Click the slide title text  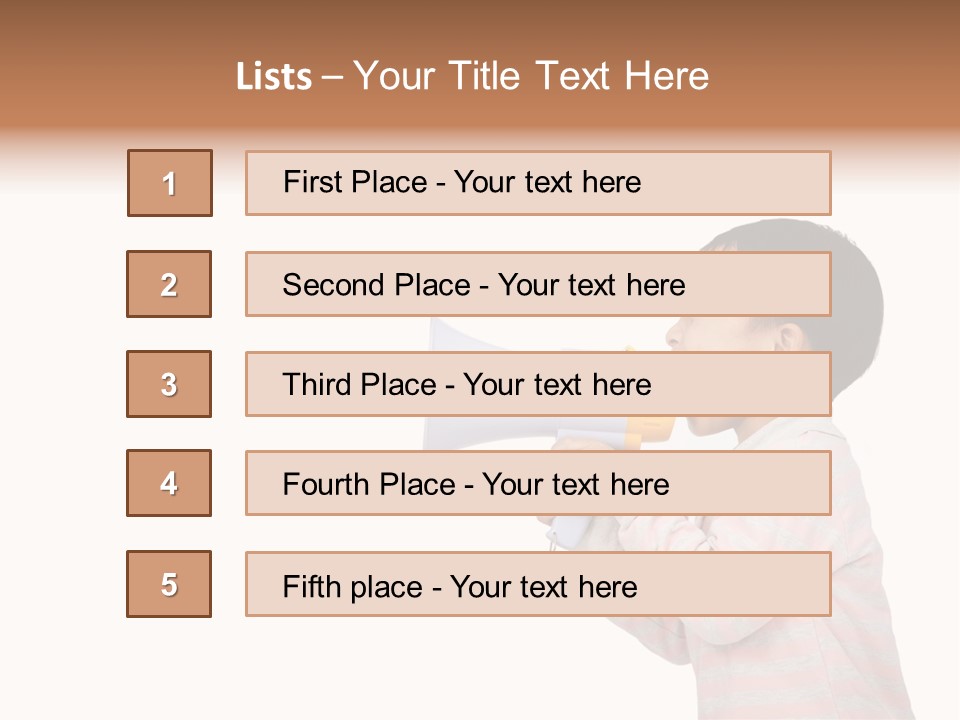(x=472, y=76)
